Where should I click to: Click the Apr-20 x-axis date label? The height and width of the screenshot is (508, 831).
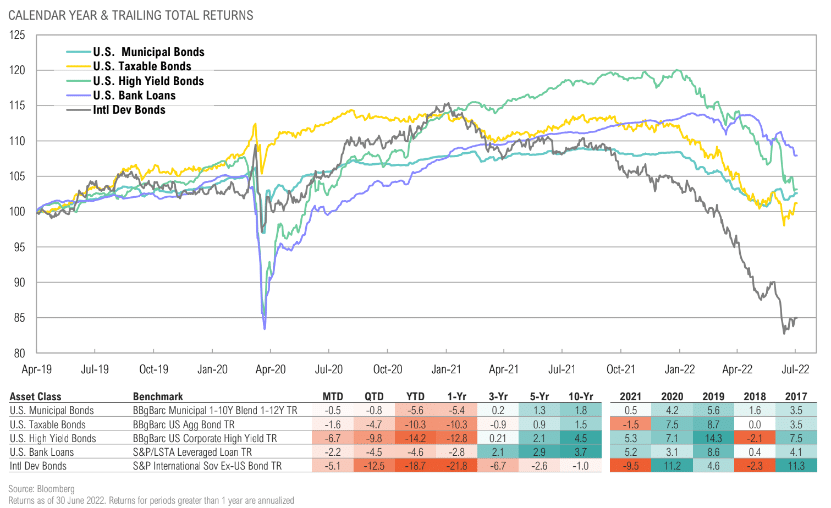(x=270, y=369)
